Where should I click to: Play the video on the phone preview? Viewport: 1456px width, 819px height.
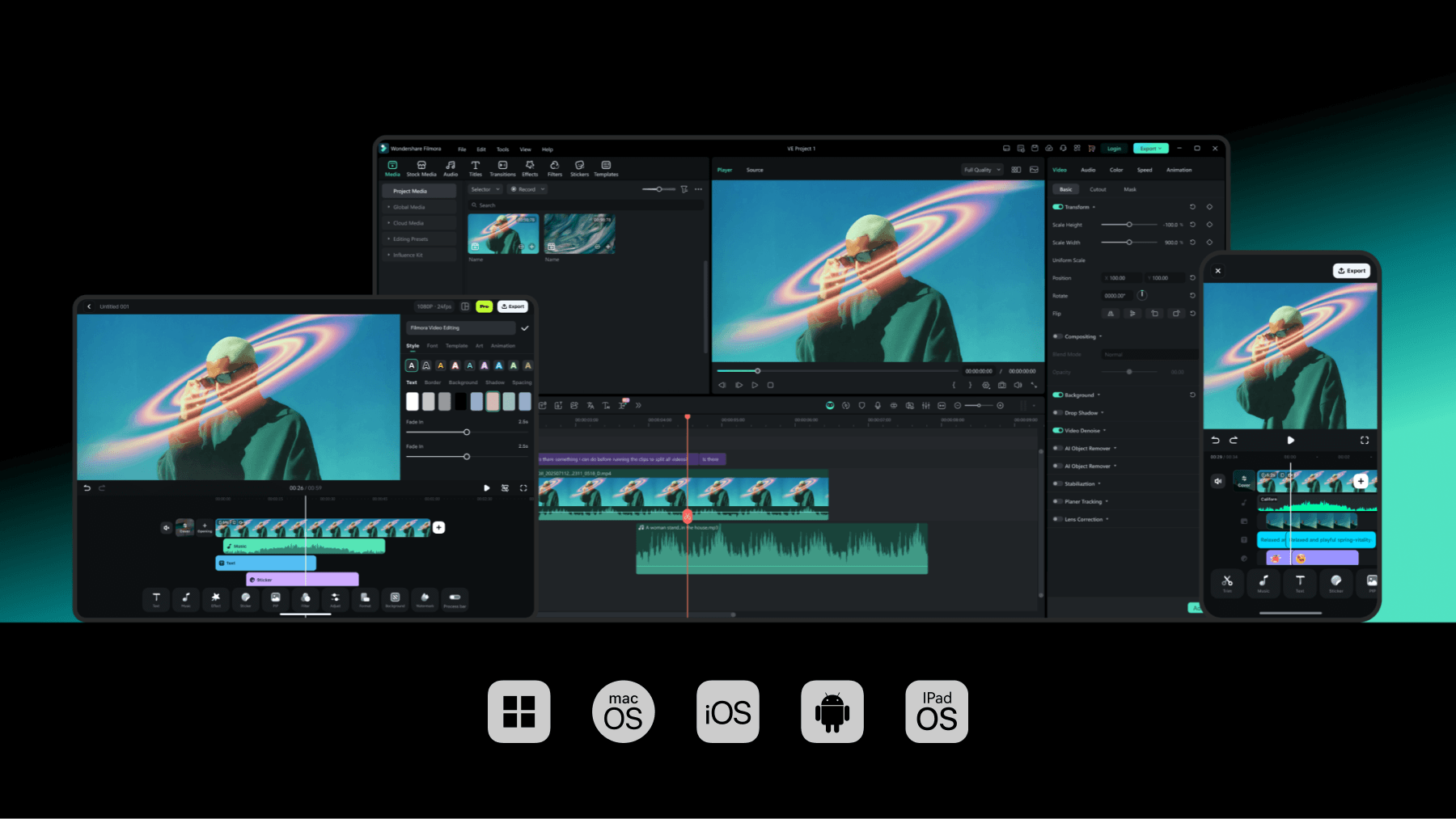coord(1291,441)
